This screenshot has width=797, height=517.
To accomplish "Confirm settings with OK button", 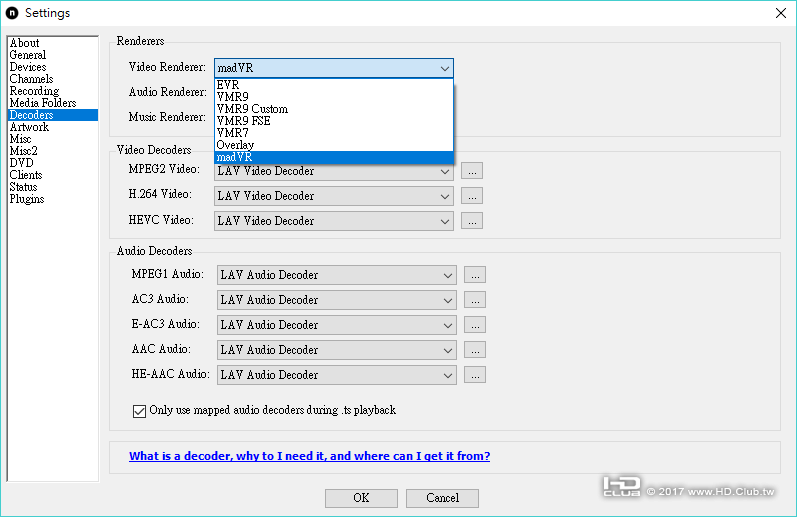I will coord(361,498).
